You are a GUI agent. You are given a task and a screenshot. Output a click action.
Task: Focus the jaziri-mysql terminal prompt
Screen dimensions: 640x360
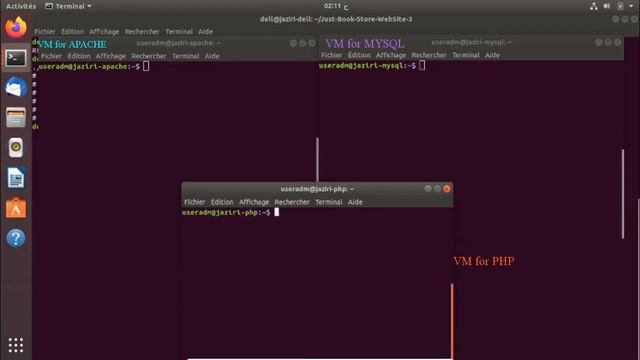point(372,65)
